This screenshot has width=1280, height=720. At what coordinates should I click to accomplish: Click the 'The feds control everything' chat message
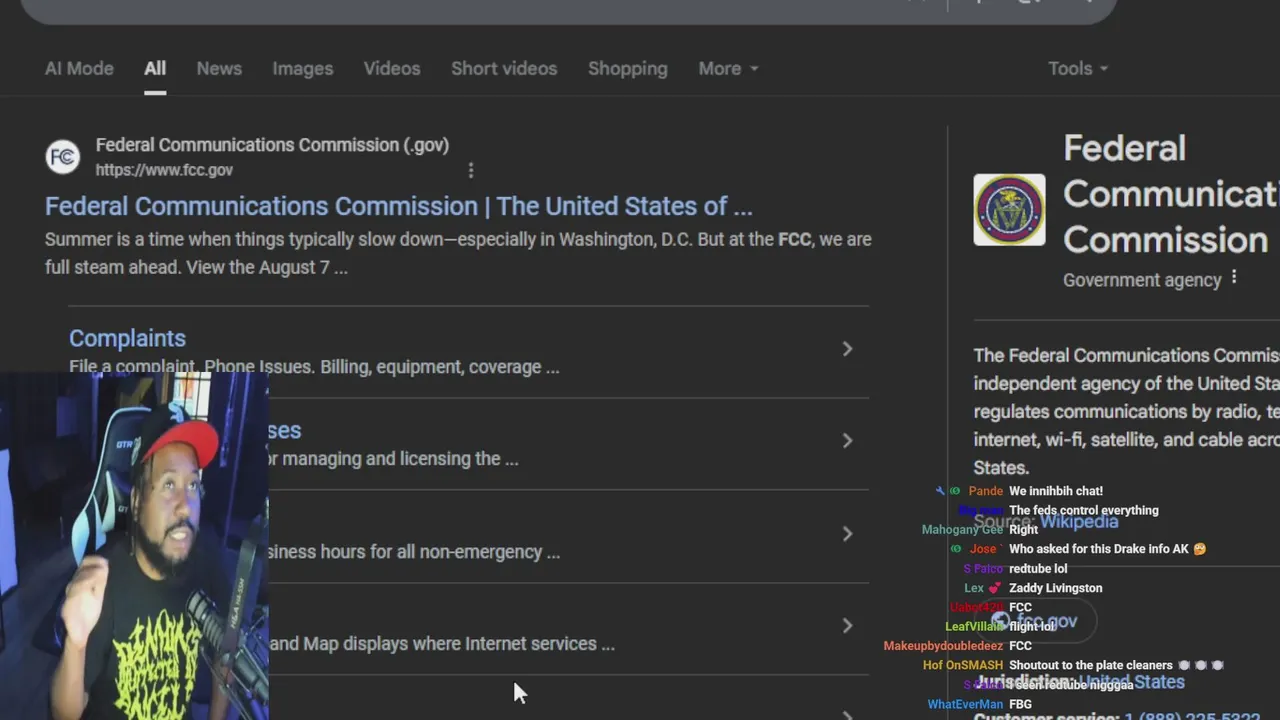coord(1083,510)
